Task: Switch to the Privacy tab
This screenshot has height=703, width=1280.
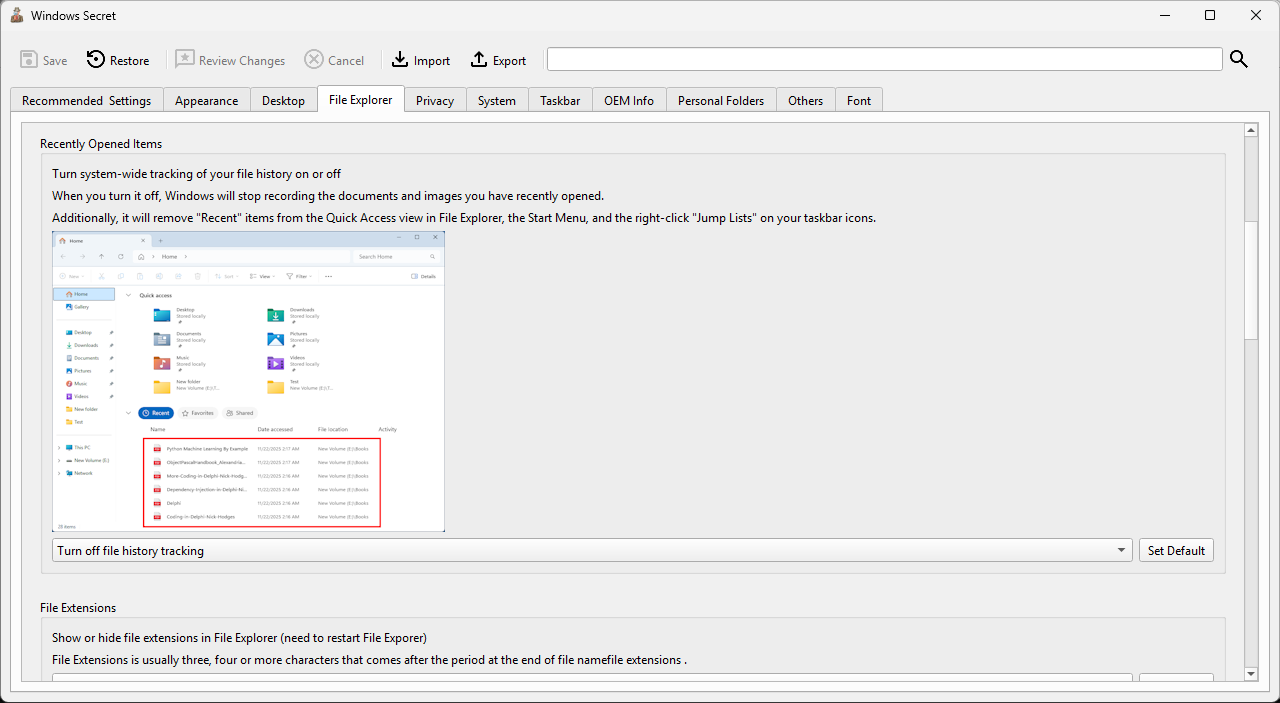Action: pyautogui.click(x=435, y=100)
